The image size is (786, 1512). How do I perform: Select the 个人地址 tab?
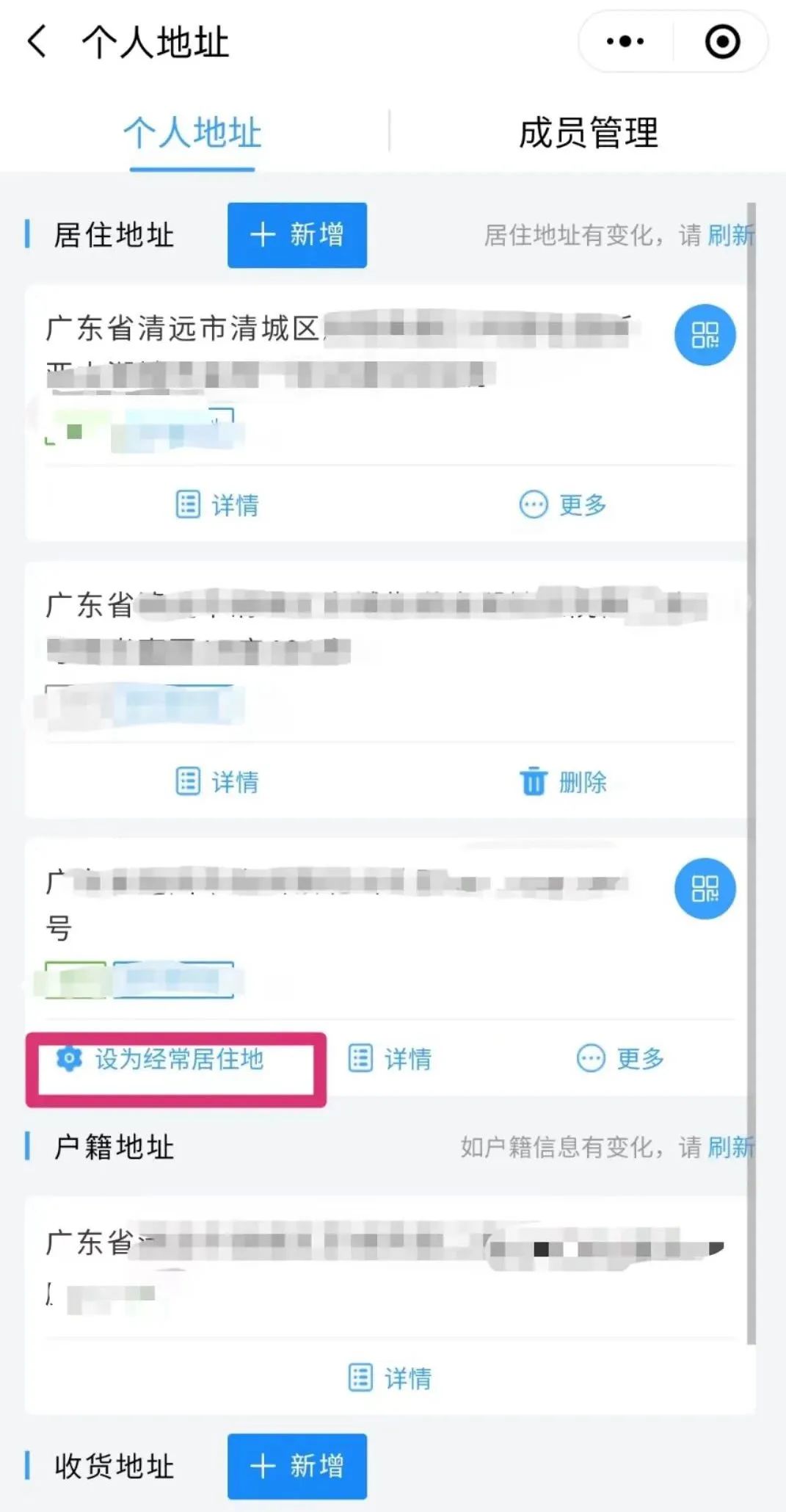(x=192, y=133)
